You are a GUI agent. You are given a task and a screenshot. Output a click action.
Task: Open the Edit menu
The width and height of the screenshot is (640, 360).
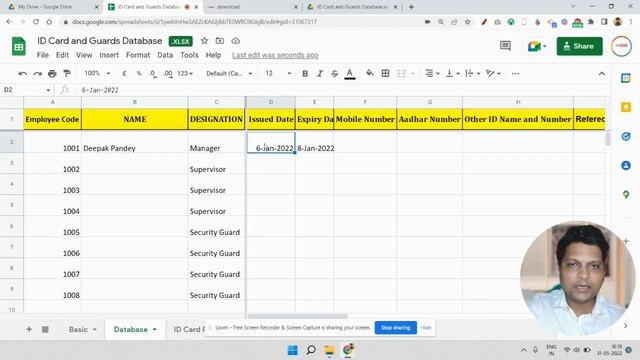point(62,55)
